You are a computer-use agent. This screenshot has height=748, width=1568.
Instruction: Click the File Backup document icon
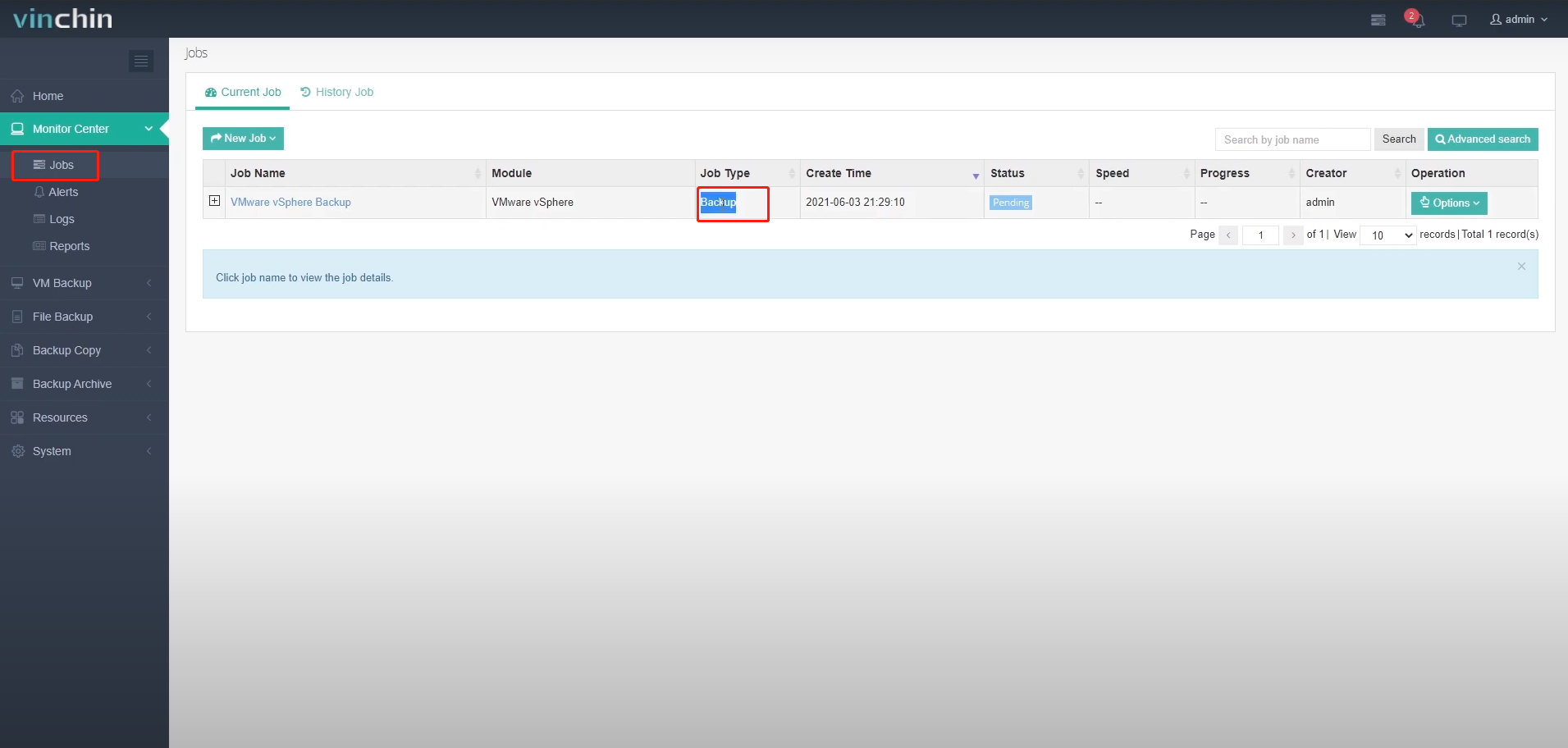coord(17,317)
